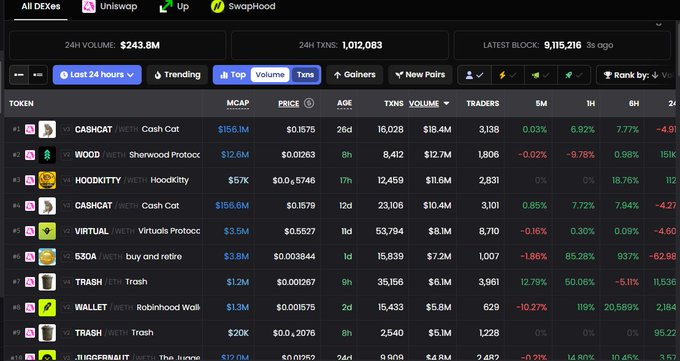Click the green Up arrows icon

click(166, 6)
